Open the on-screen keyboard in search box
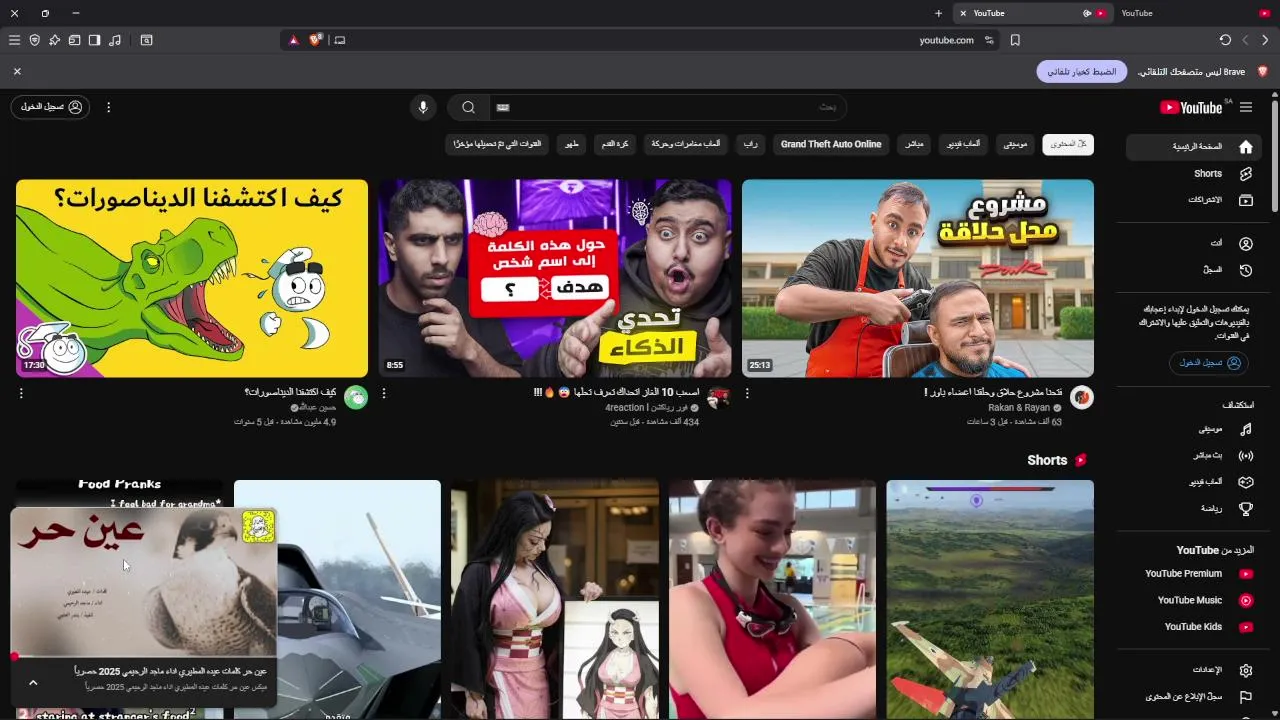The width and height of the screenshot is (1280, 720). (x=503, y=107)
